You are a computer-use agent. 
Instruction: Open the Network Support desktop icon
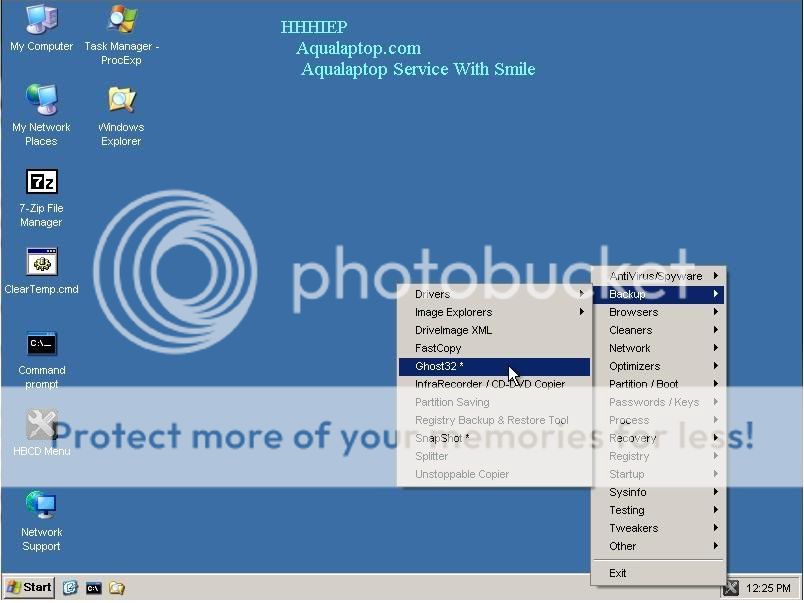tap(41, 507)
